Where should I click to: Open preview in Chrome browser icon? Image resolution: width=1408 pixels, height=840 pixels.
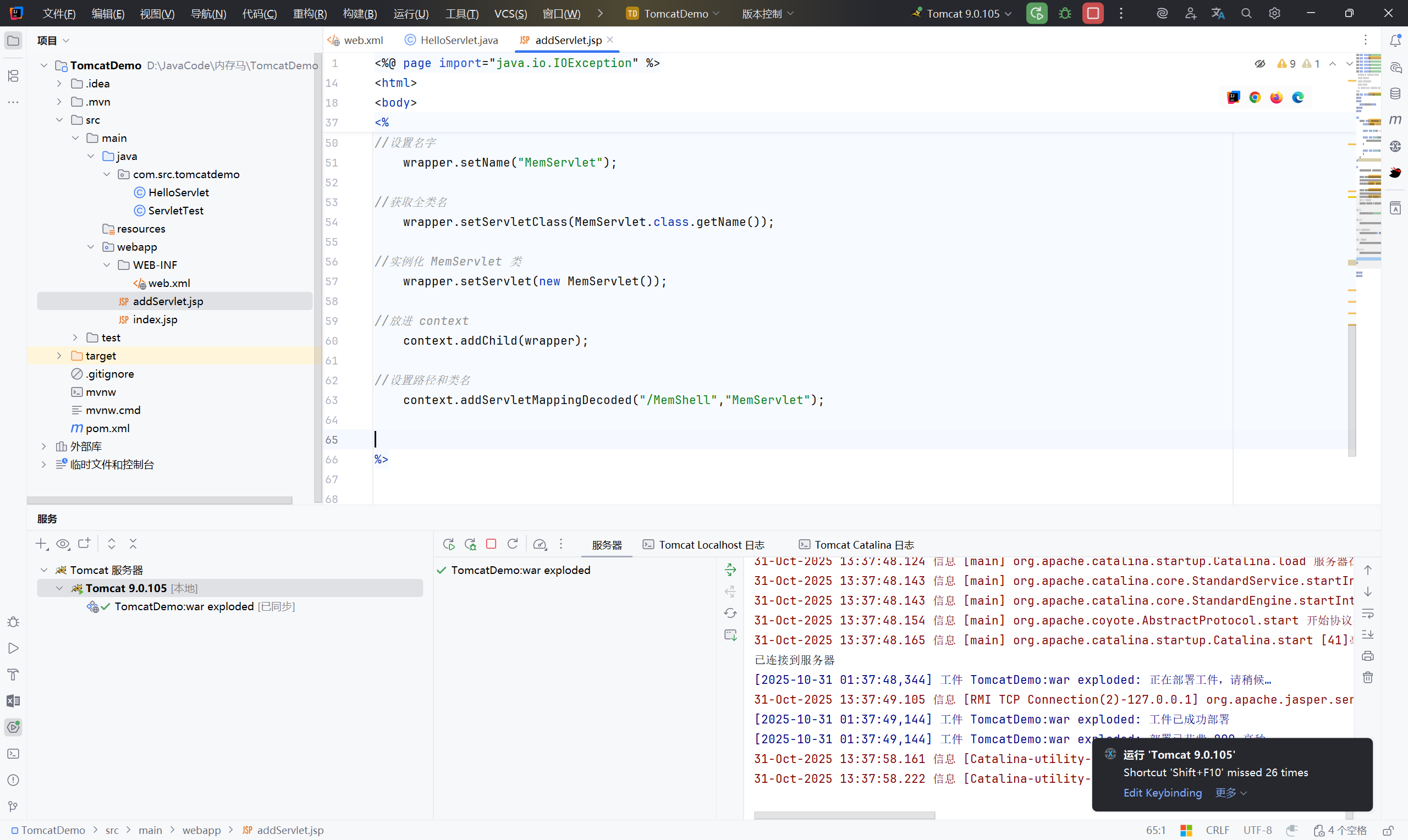[1255, 97]
